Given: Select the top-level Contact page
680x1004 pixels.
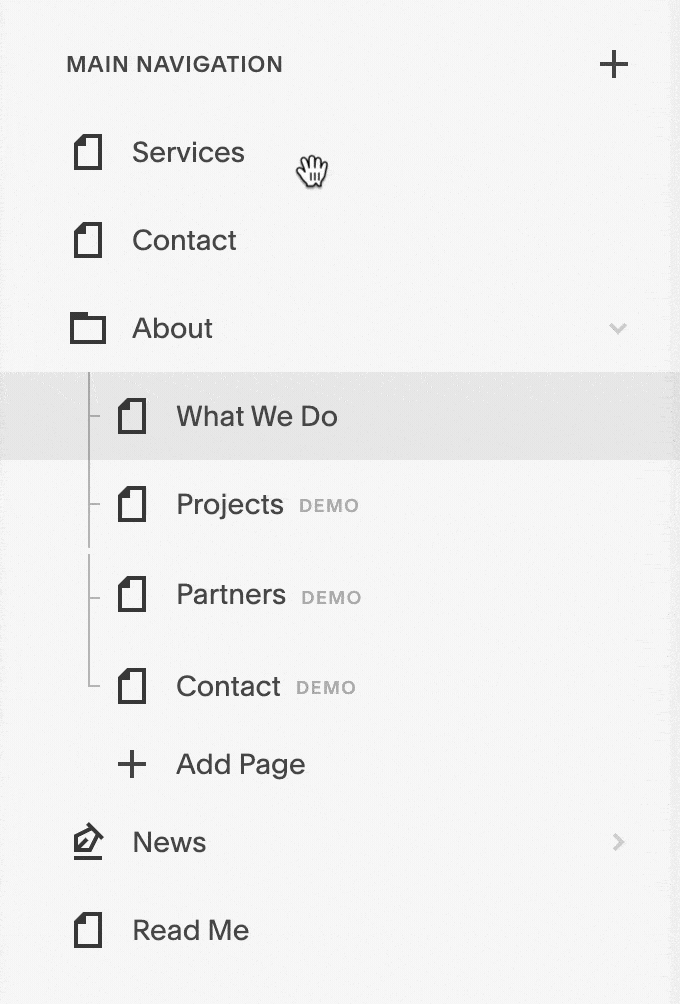Looking at the screenshot, I should [x=184, y=241].
